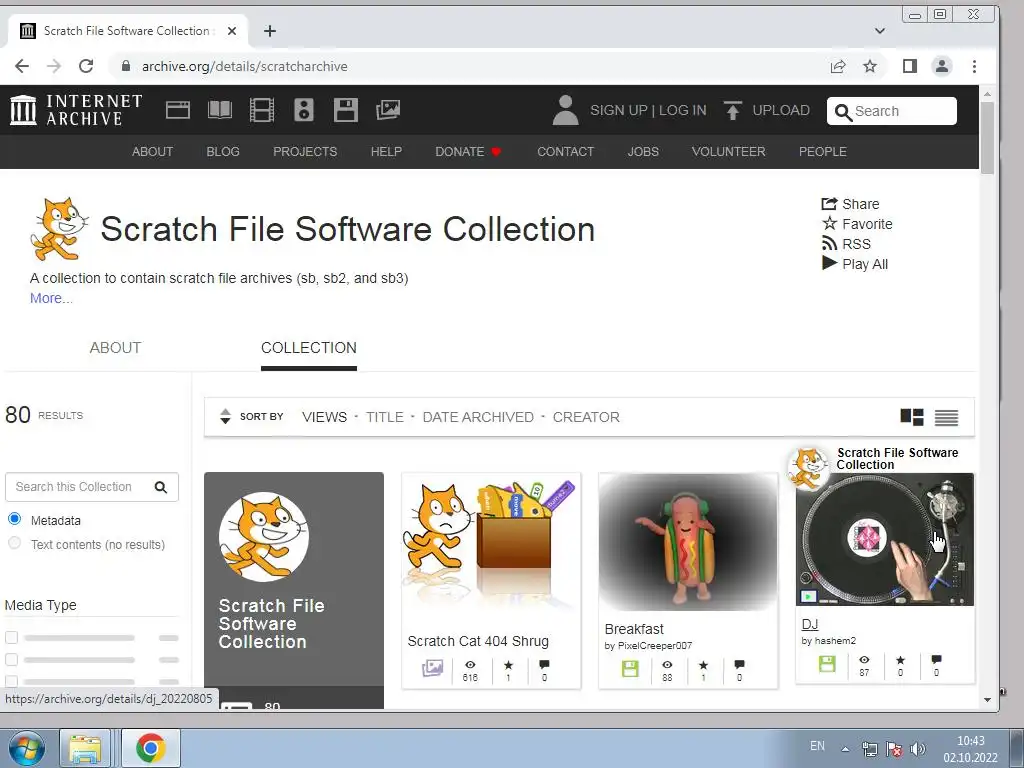The width and height of the screenshot is (1024, 768).
Task: Bookmark this page with the star icon
Action: point(870,66)
